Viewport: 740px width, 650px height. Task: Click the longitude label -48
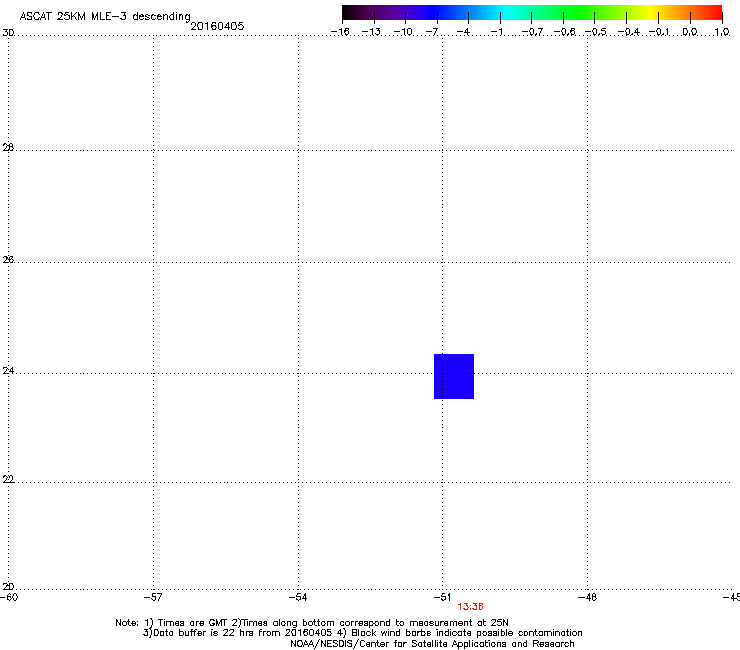point(587,598)
